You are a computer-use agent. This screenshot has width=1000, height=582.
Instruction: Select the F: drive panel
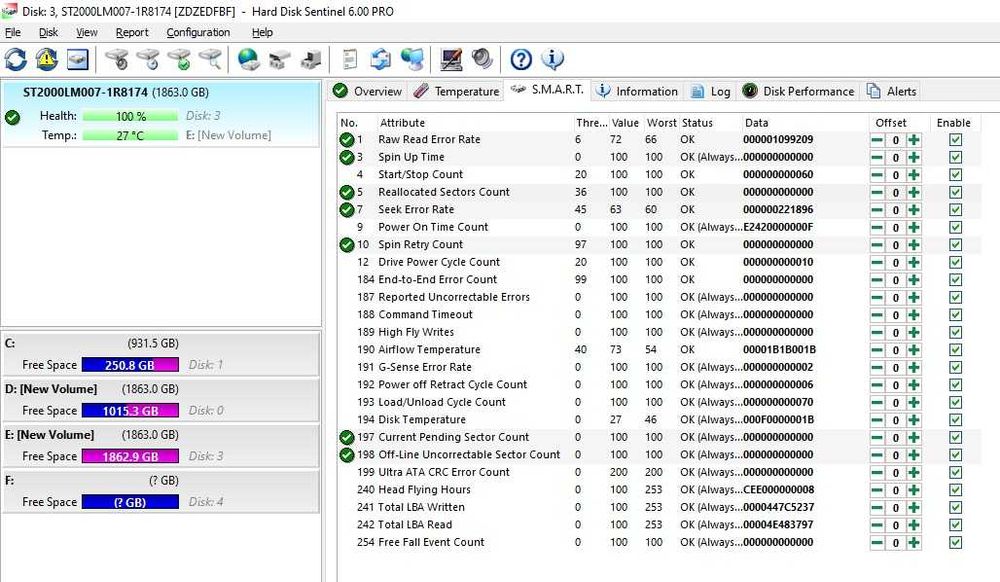(161, 491)
